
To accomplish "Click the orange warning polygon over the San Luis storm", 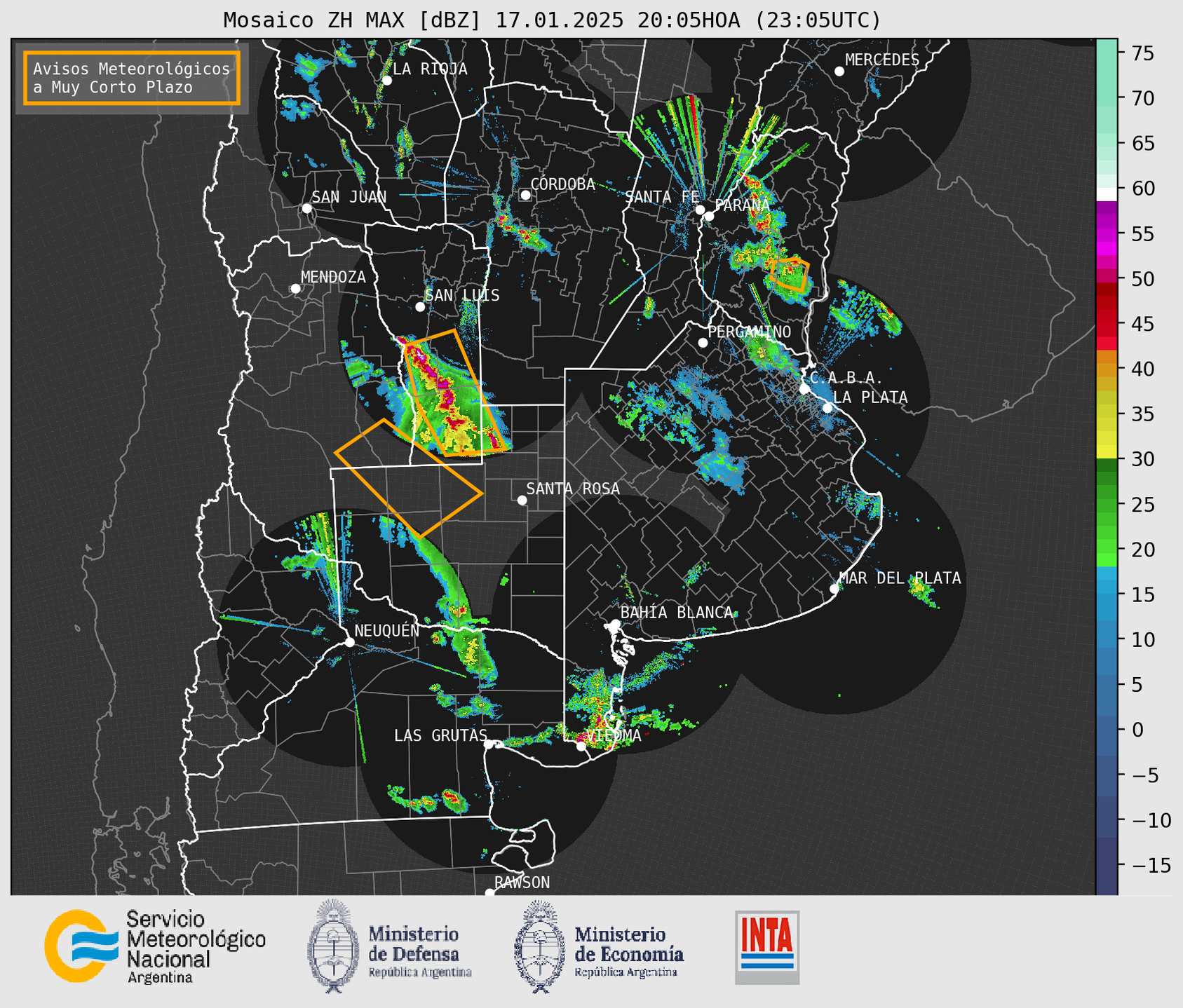I will click(x=457, y=393).
